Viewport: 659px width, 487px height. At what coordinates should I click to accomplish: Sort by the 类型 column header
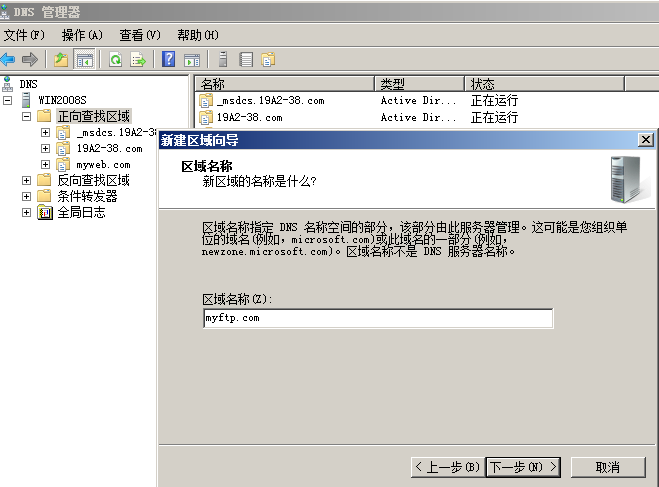(419, 84)
